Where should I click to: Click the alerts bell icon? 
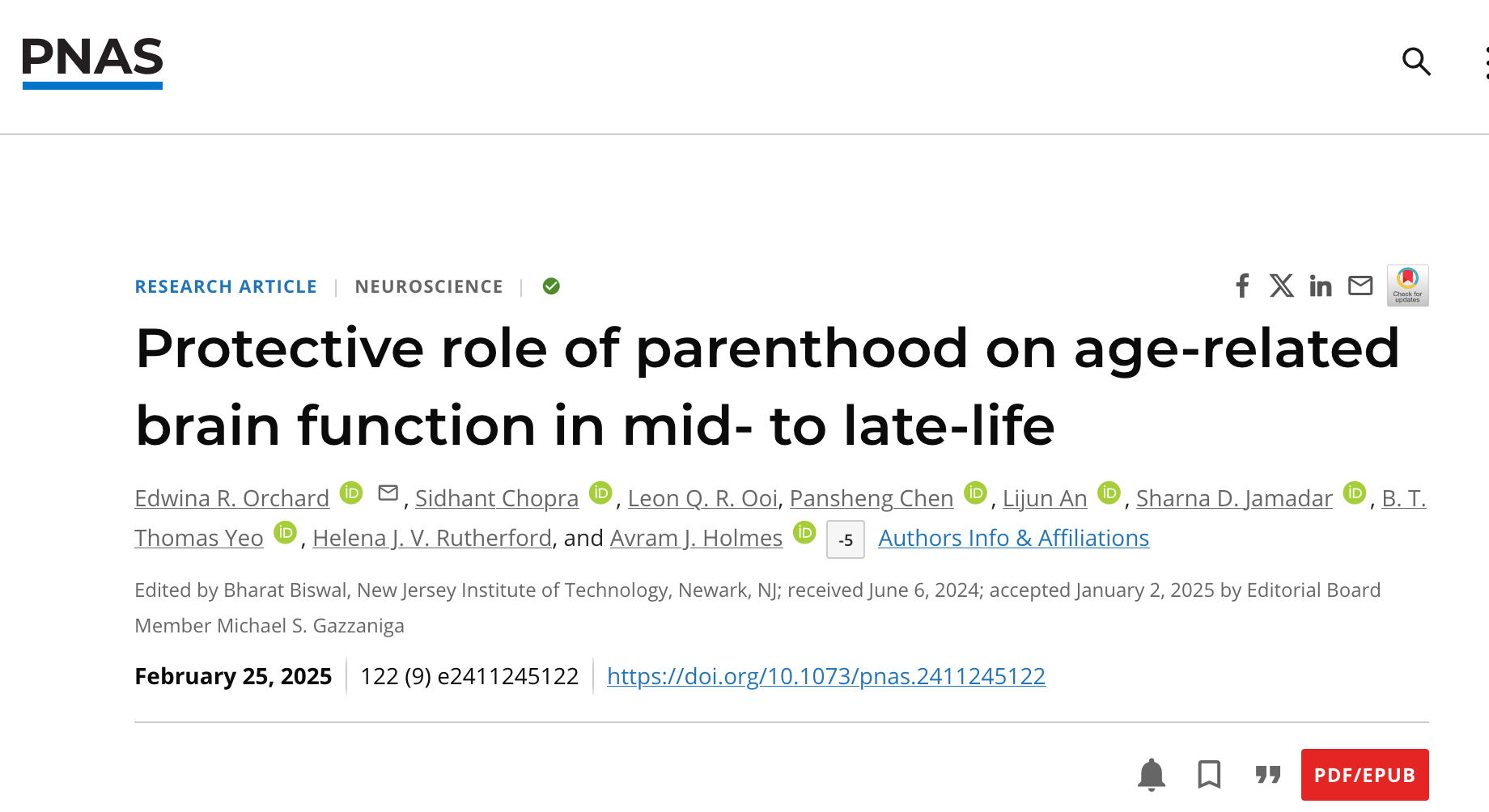point(1151,775)
